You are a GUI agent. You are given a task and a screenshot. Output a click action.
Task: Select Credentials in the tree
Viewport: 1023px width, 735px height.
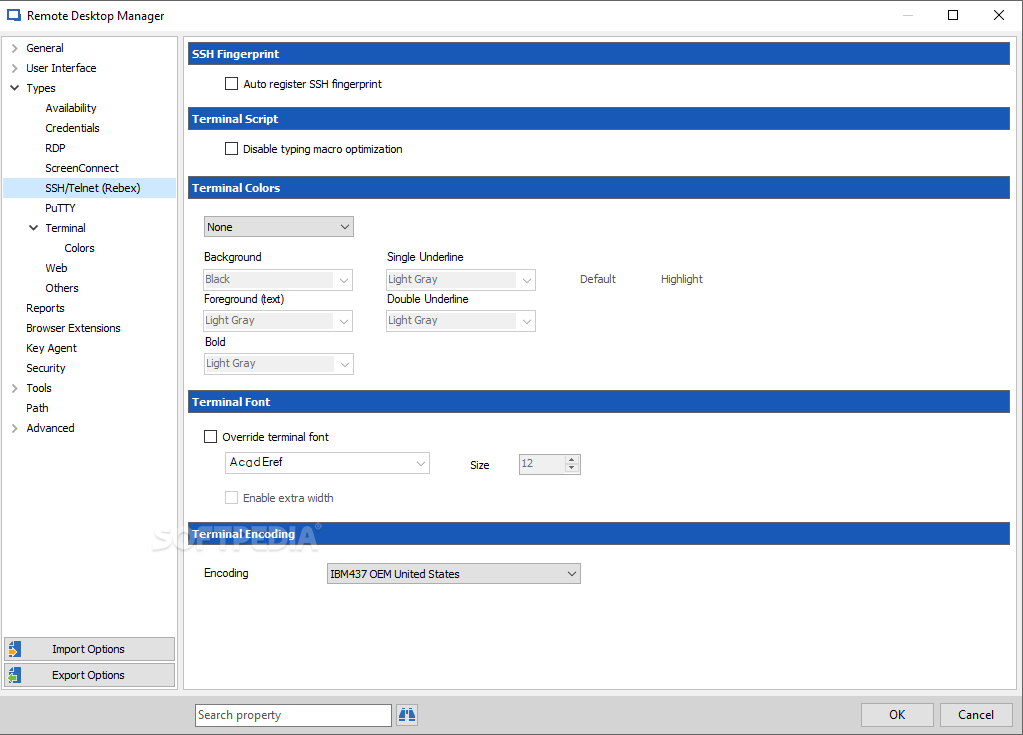[72, 128]
